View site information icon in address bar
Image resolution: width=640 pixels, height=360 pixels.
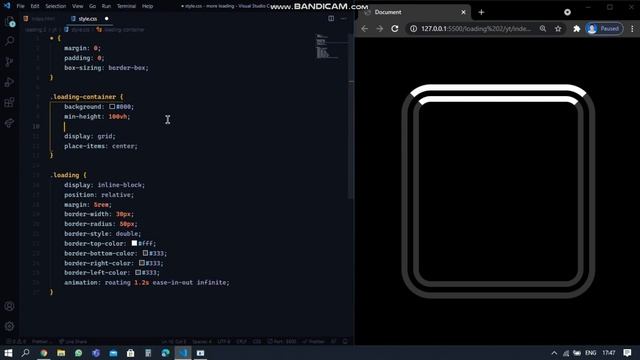tap(413, 29)
